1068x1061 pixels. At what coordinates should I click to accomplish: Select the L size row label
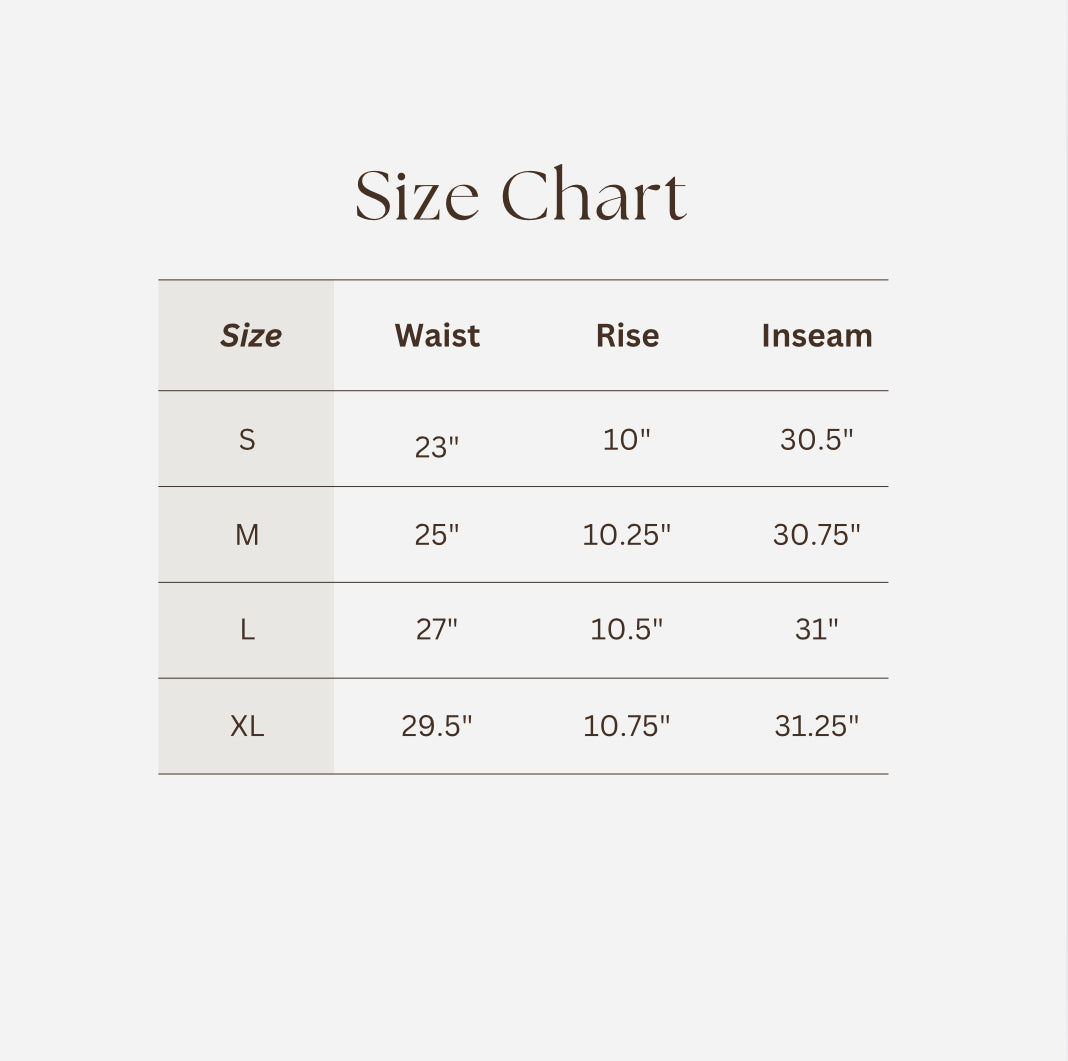pos(247,629)
